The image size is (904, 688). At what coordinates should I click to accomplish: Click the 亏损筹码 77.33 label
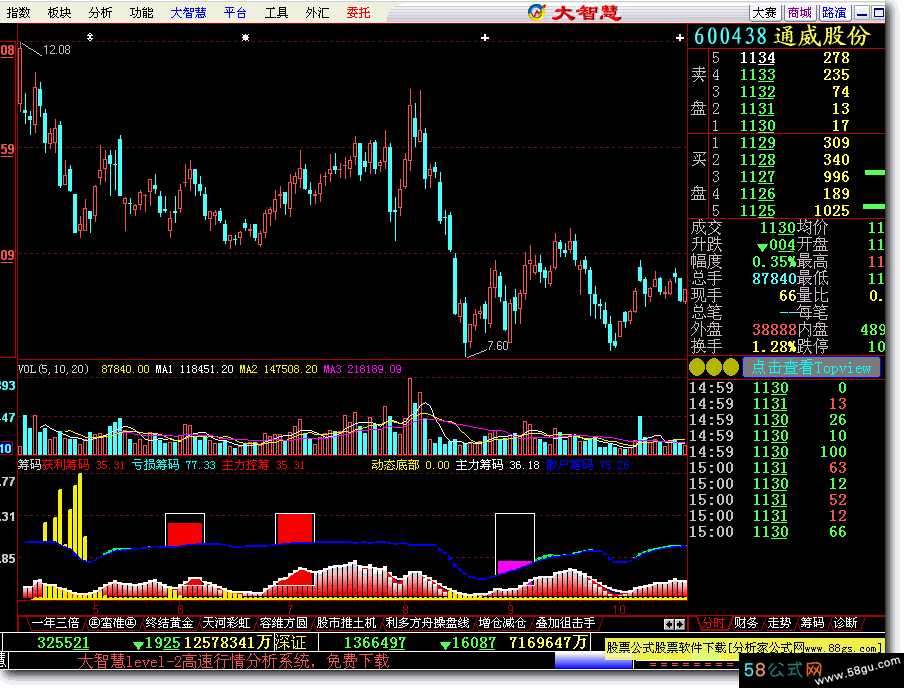tap(173, 465)
